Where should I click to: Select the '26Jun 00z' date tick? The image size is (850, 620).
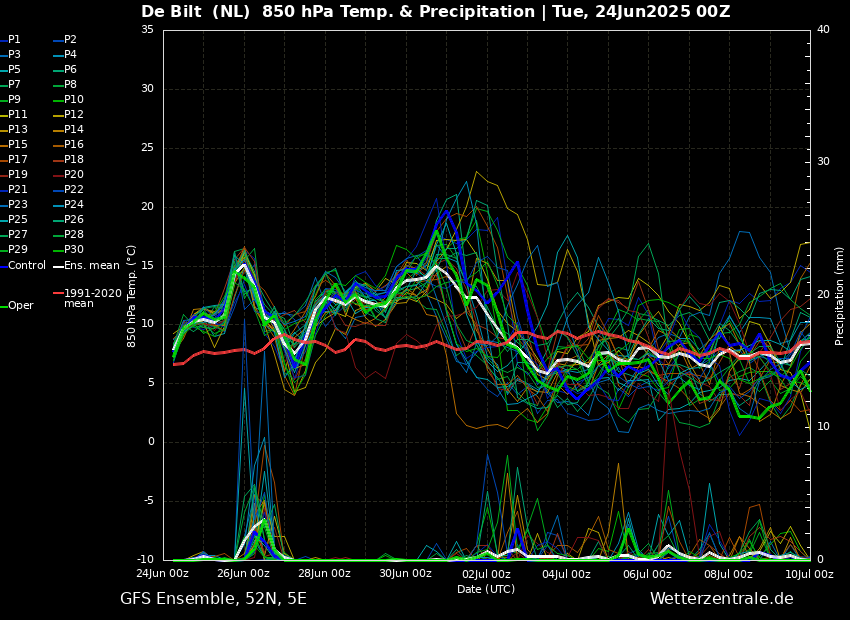point(243,574)
